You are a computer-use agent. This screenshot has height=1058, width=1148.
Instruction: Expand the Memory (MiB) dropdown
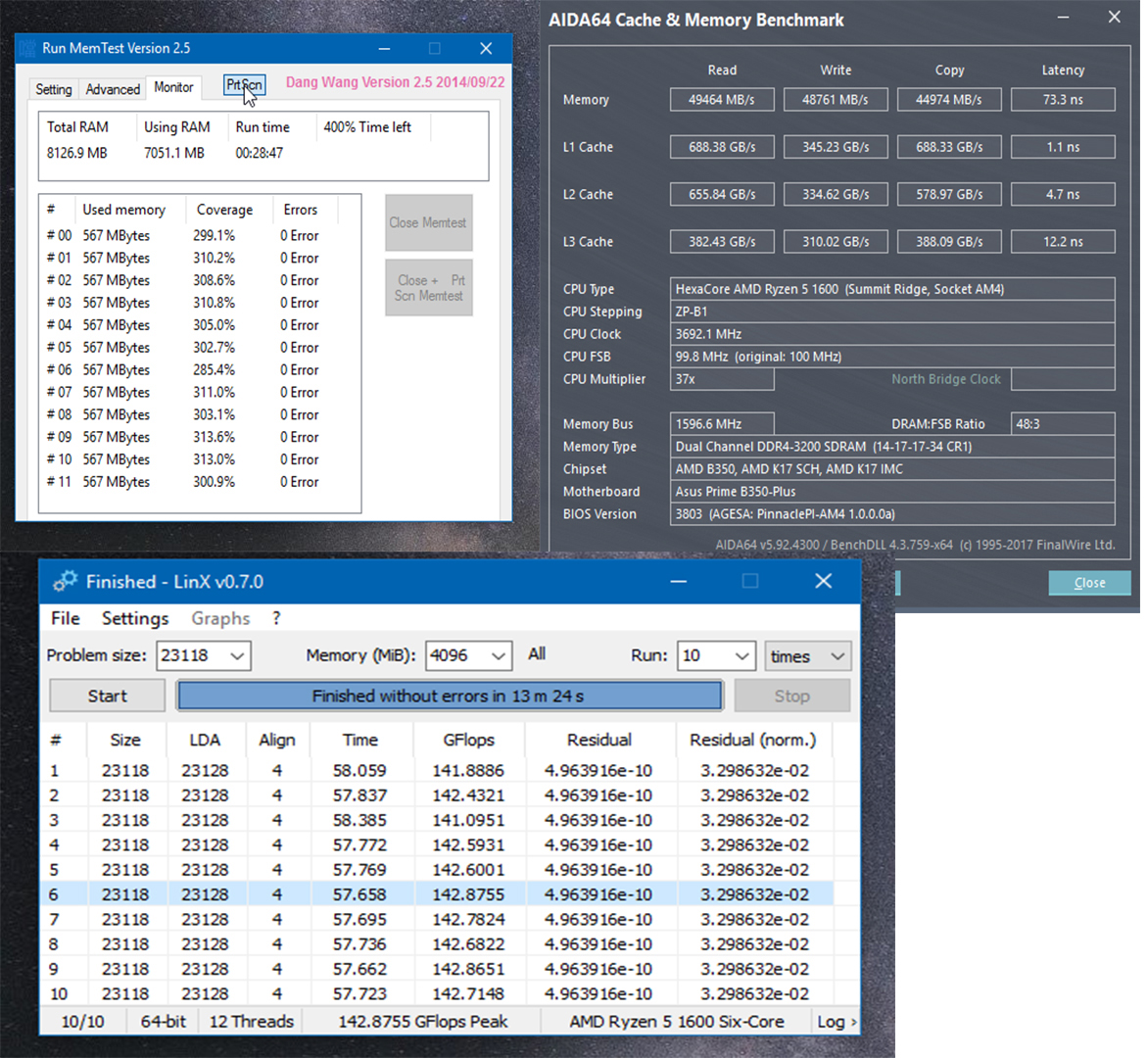click(499, 656)
